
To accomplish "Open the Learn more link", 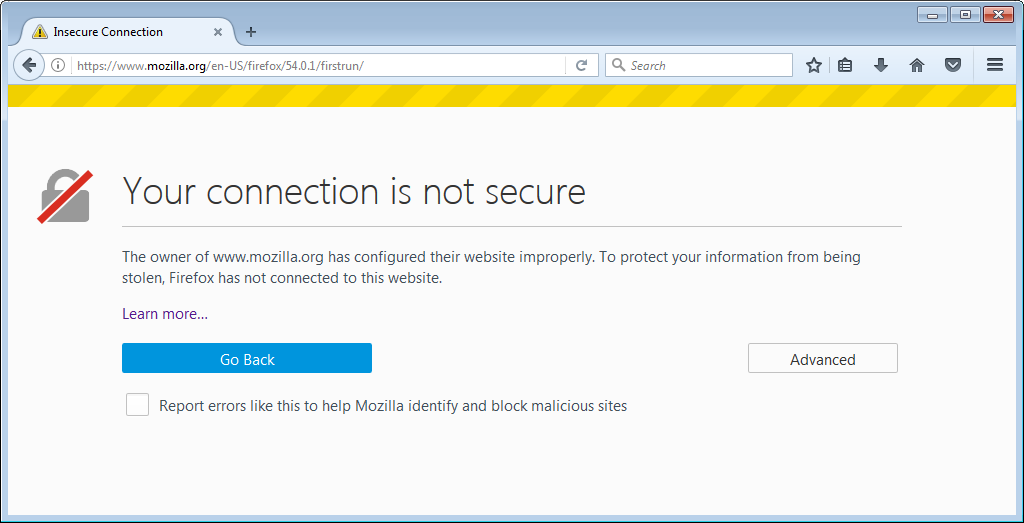I will 165,314.
